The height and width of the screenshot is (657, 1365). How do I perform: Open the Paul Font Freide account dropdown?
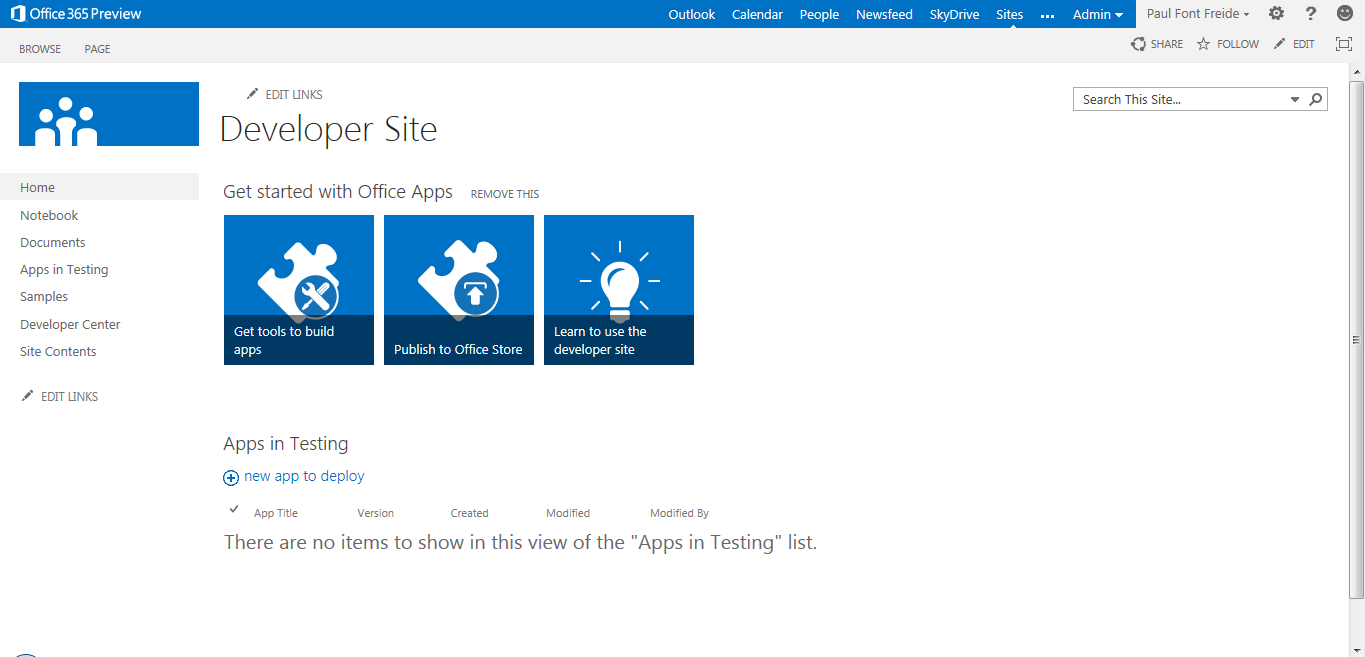(1197, 14)
